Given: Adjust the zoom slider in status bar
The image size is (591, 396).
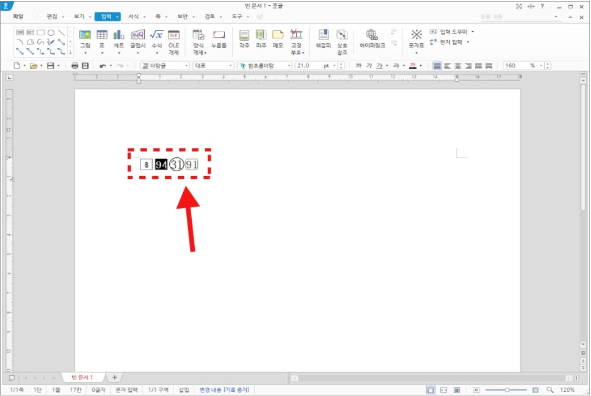Looking at the screenshot, I should click(x=507, y=390).
